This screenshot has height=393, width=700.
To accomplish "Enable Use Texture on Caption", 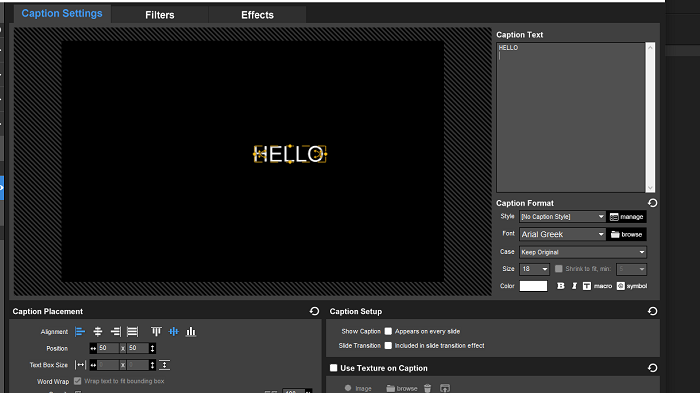I will [x=333, y=368].
